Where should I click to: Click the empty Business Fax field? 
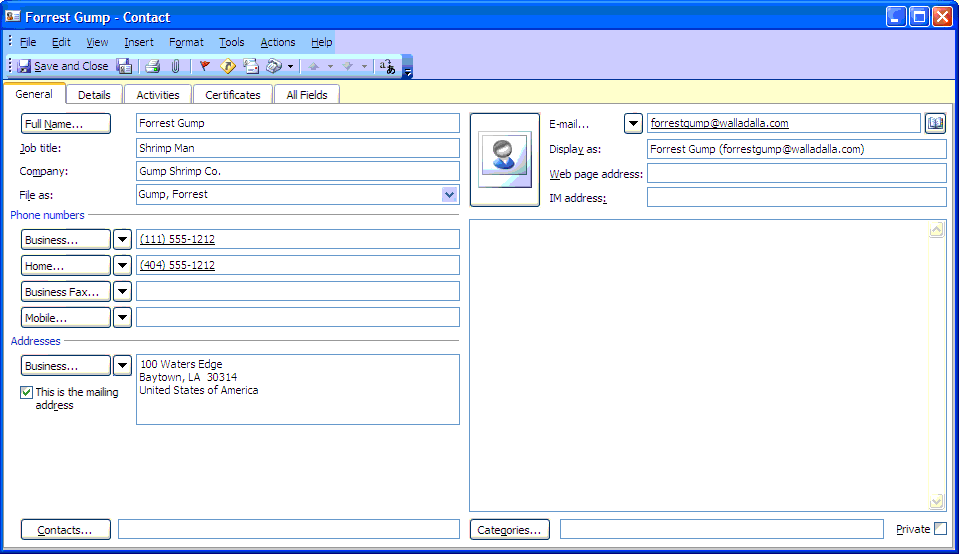click(297, 291)
